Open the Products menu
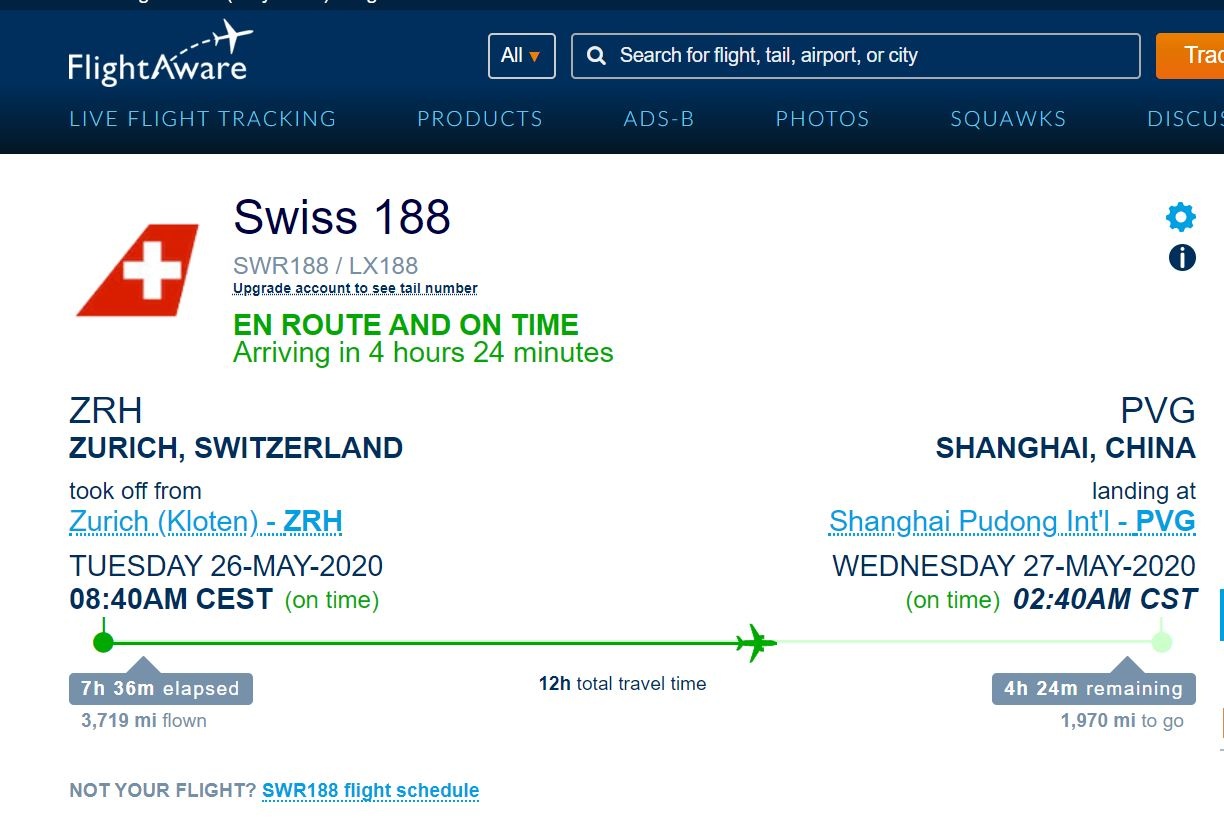 480,119
